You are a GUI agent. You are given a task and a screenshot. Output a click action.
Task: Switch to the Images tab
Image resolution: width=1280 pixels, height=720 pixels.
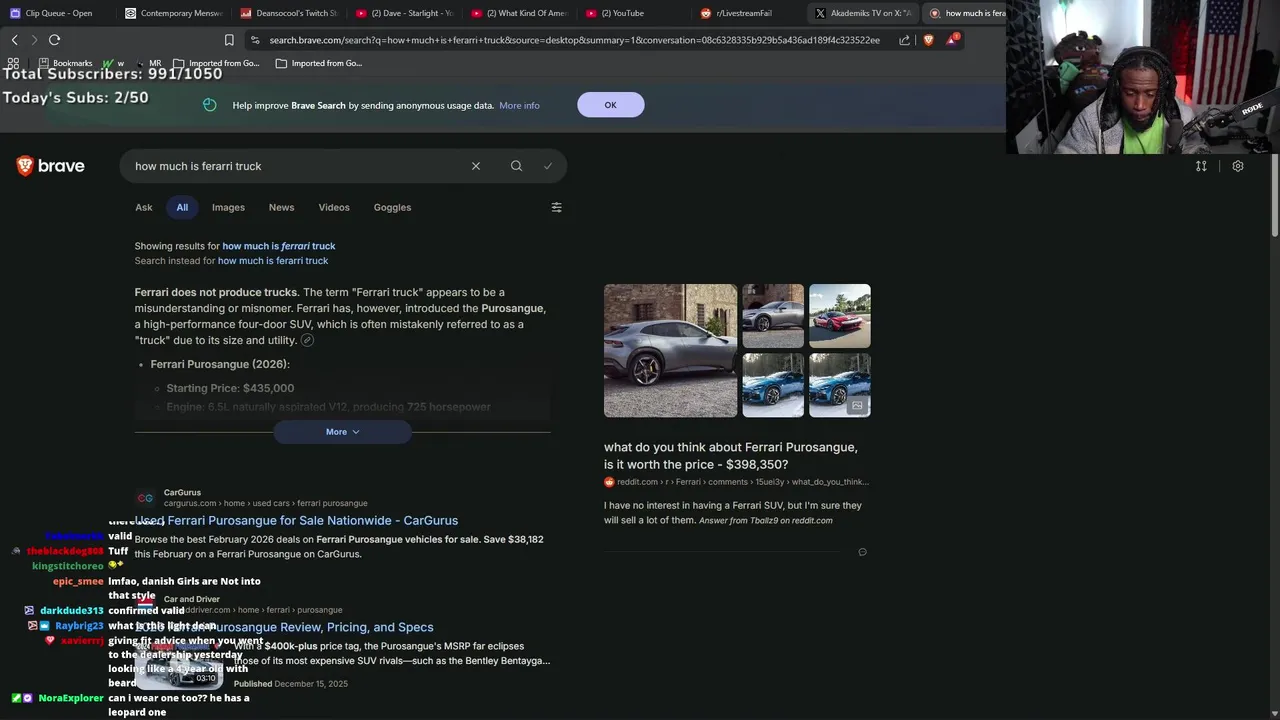point(228,207)
